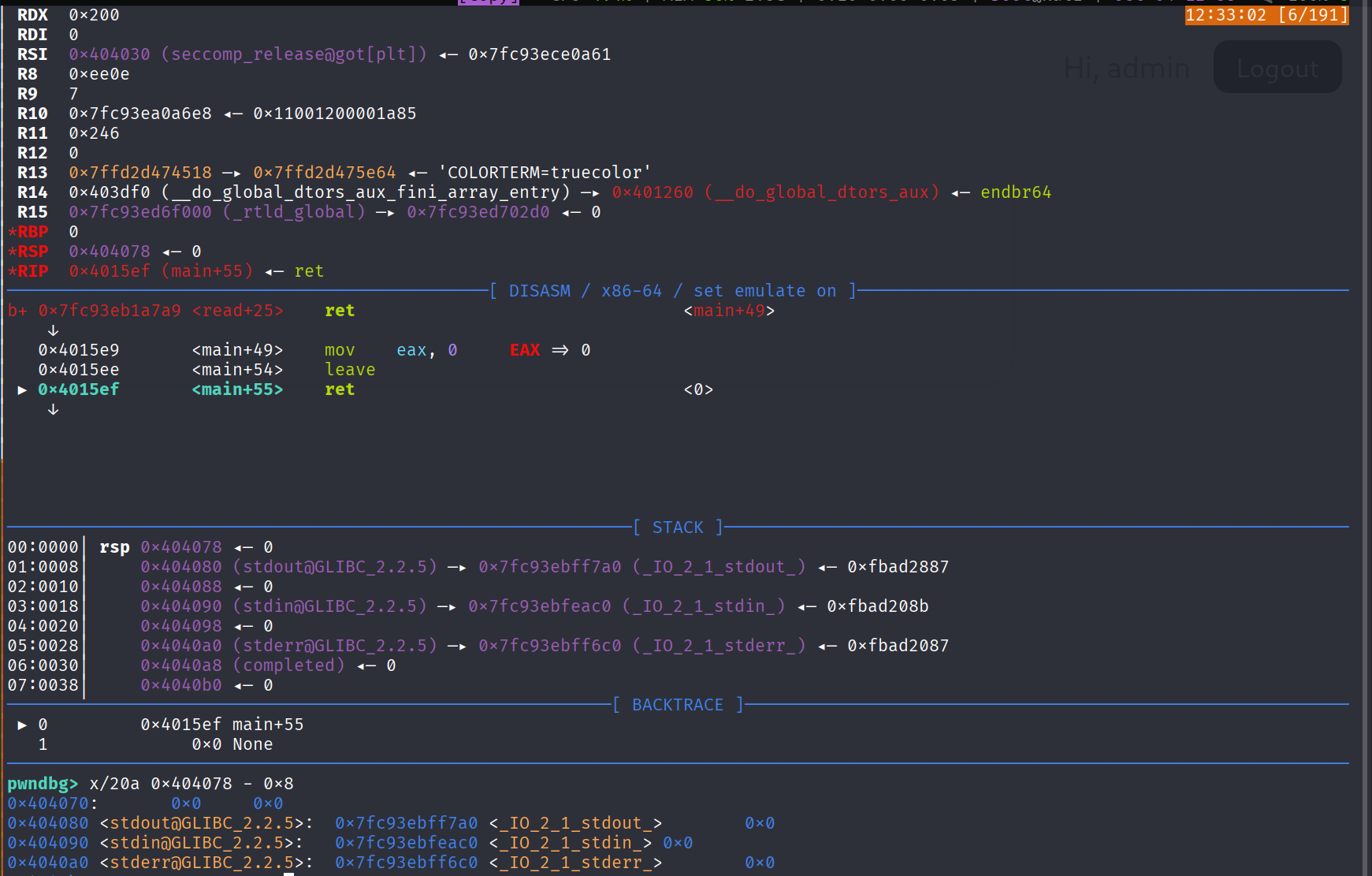The height and width of the screenshot is (876, 1372).
Task: Click the Hi, admin greeting text
Action: click(x=1126, y=69)
